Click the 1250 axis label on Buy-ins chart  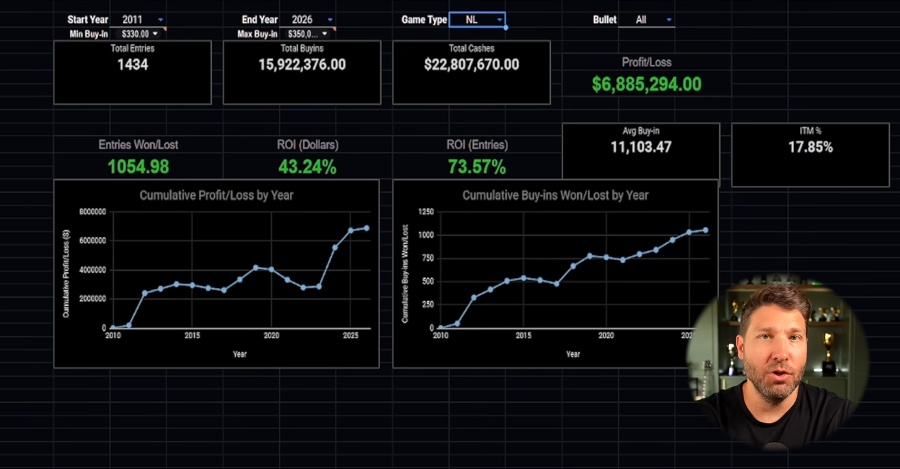pos(426,212)
